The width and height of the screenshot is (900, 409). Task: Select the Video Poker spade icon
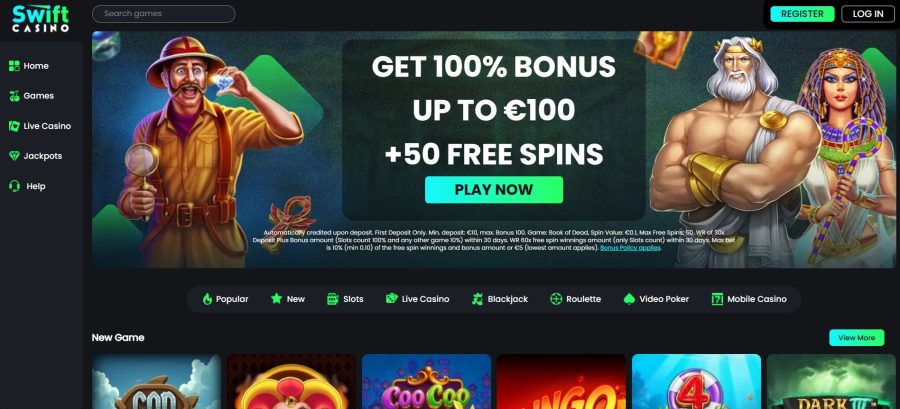[629, 299]
